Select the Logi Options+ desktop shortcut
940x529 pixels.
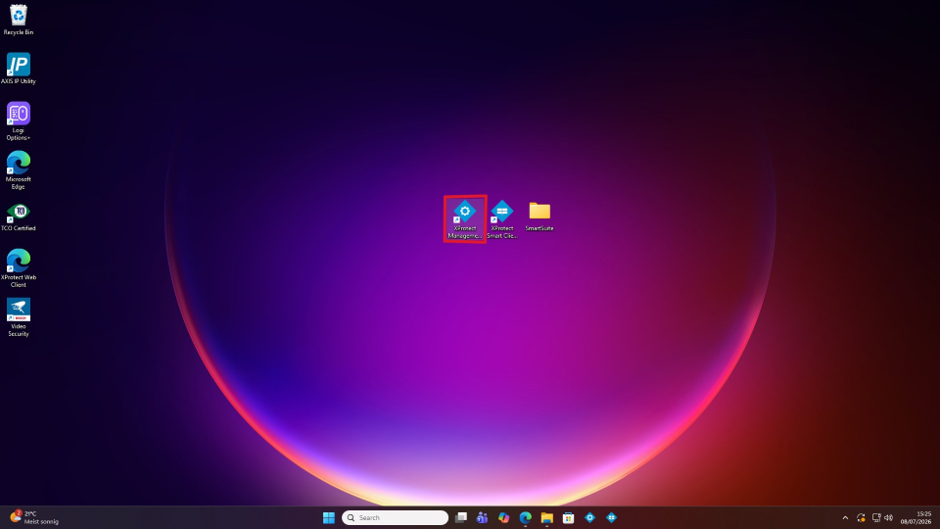click(x=19, y=121)
